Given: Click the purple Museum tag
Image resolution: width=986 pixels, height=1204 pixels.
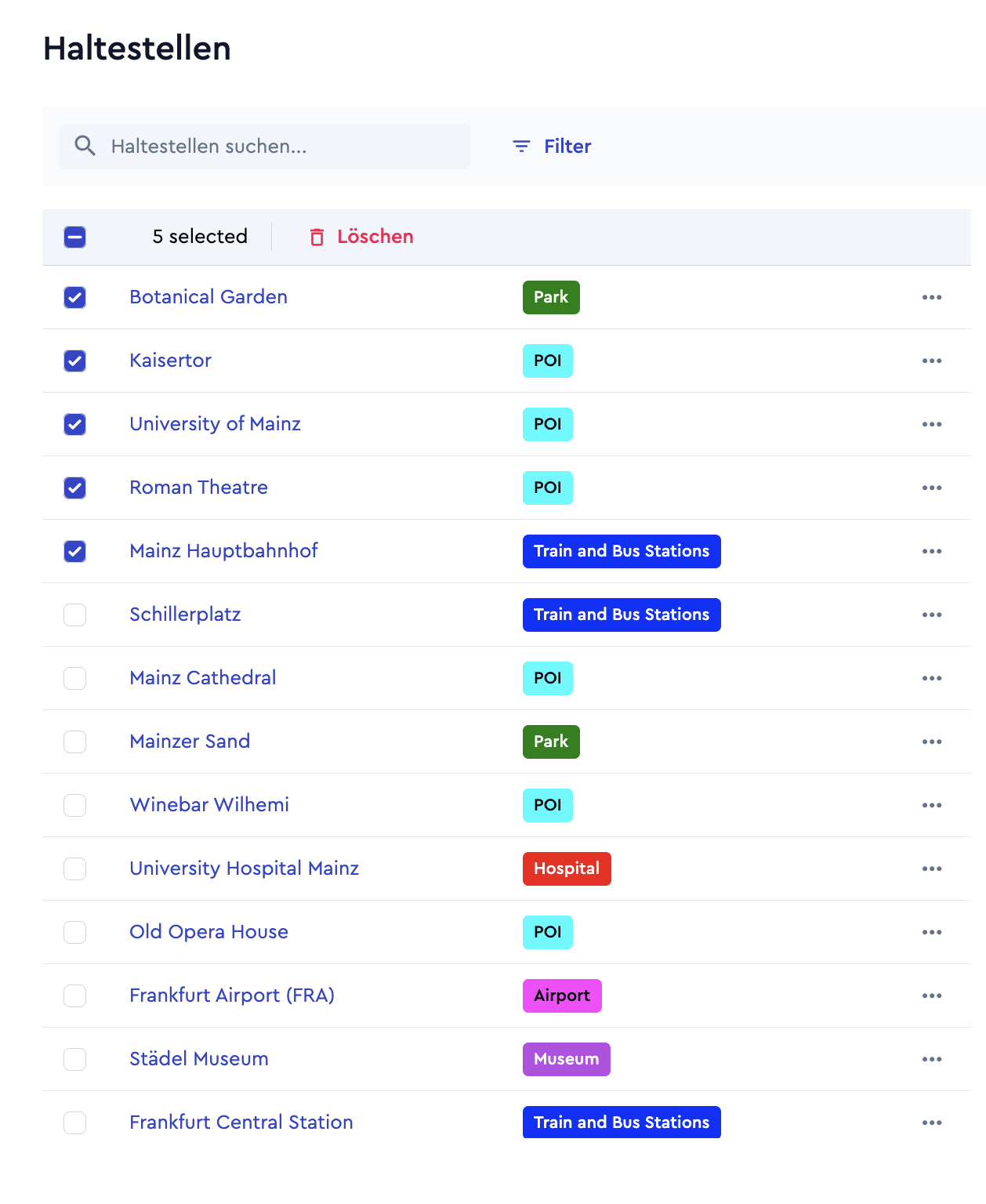Looking at the screenshot, I should pos(566,1059).
